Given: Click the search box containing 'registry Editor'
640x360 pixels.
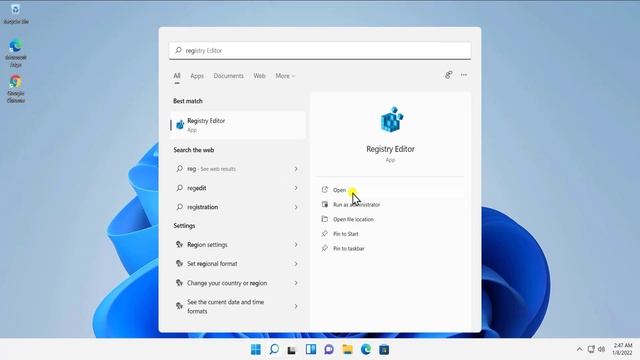Looking at the screenshot, I should coord(320,51).
